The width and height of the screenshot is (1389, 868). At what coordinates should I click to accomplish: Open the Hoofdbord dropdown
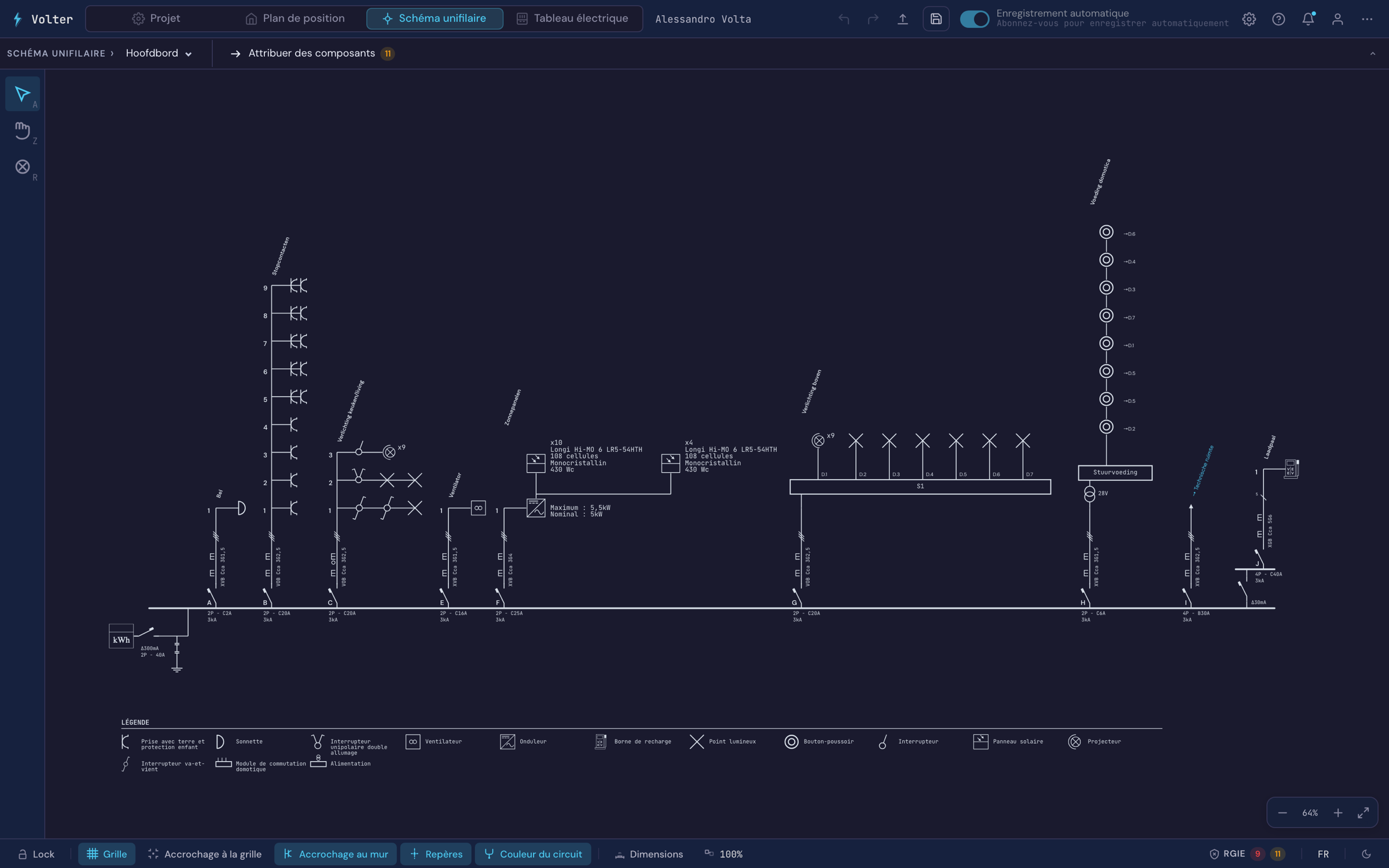tap(159, 53)
